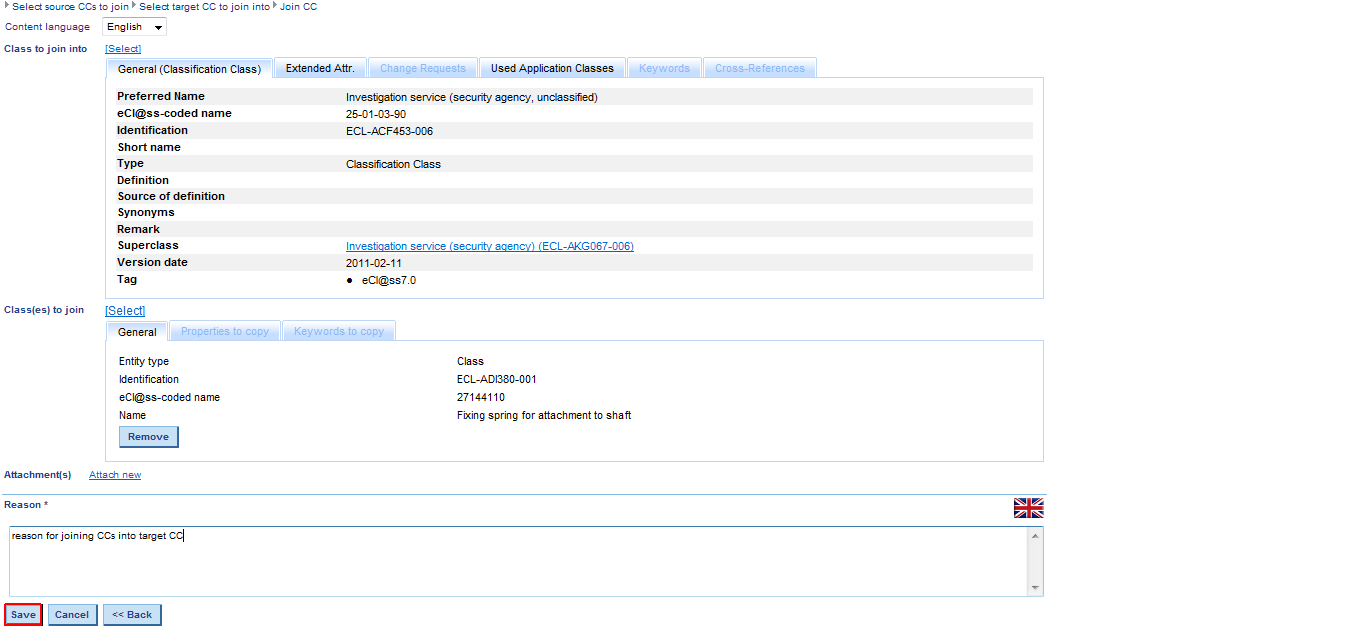This screenshot has width=1346, height=630.
Task: Select General tab in Class(es) to join
Action: [137, 332]
